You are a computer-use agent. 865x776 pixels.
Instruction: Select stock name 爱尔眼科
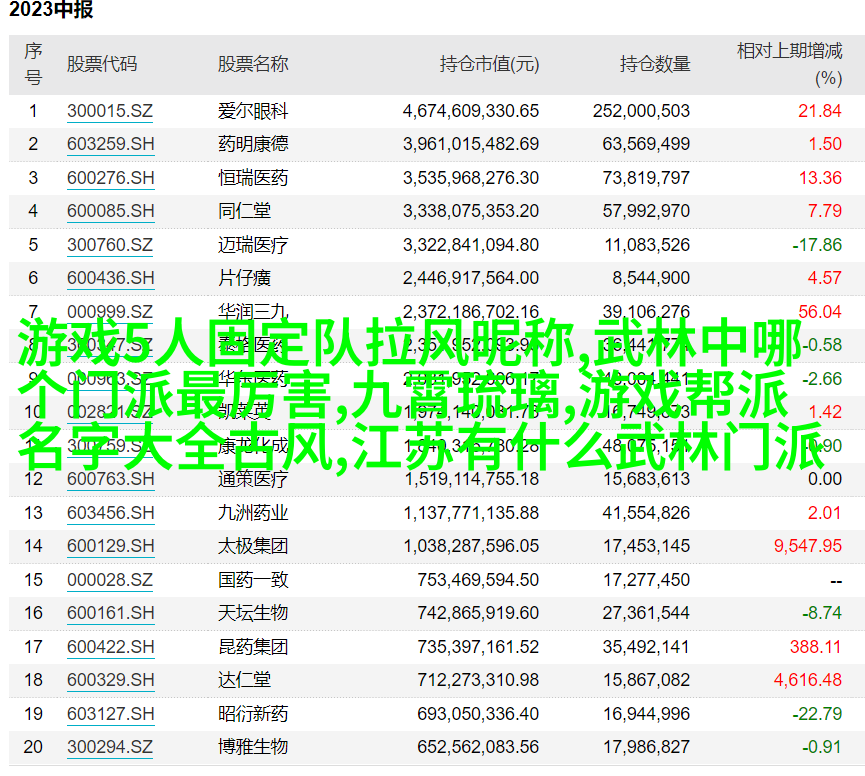[x=253, y=111]
